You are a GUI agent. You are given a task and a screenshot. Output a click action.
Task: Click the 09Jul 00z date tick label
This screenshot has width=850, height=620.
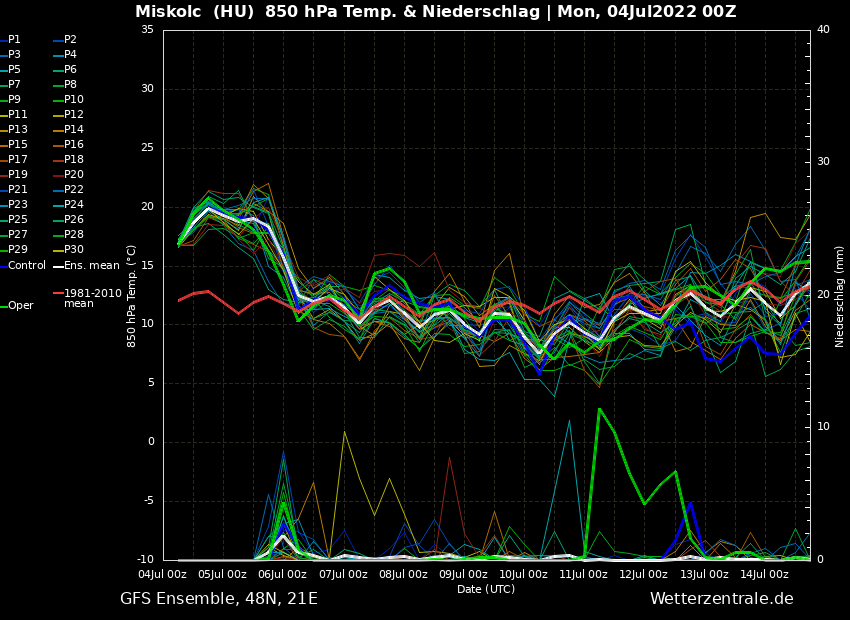[463, 575]
